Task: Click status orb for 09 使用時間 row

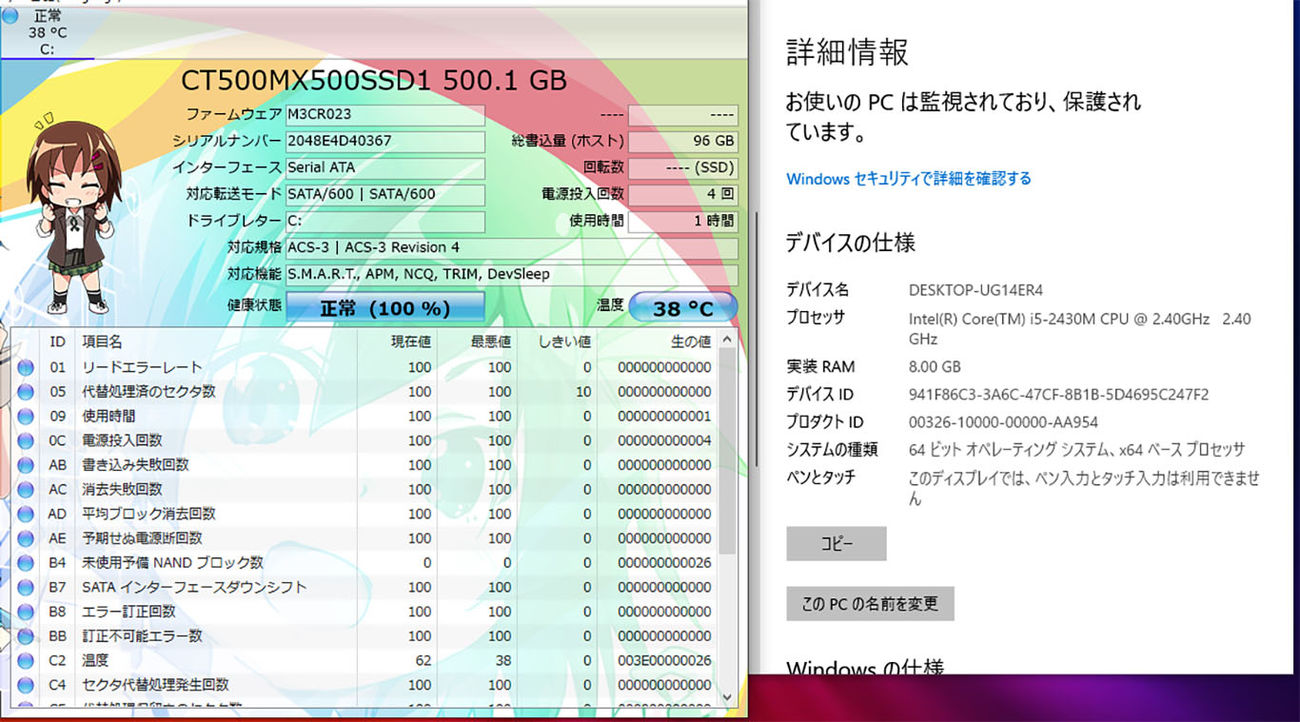Action: (25, 416)
